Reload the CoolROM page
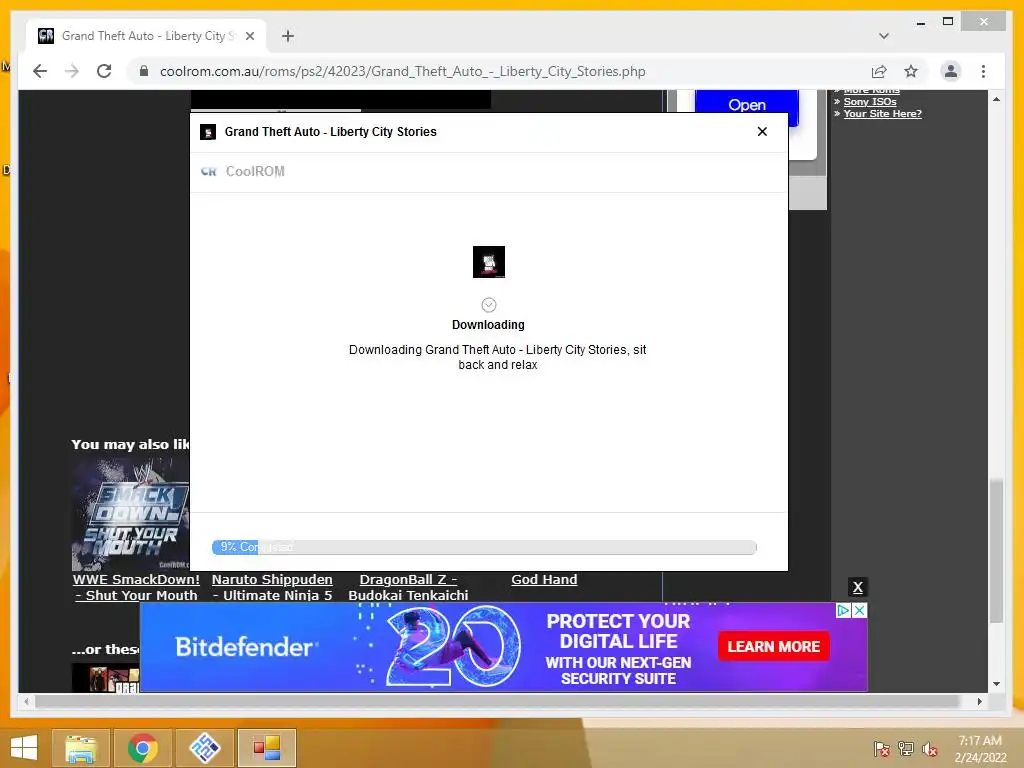This screenshot has height=768, width=1024. click(104, 71)
